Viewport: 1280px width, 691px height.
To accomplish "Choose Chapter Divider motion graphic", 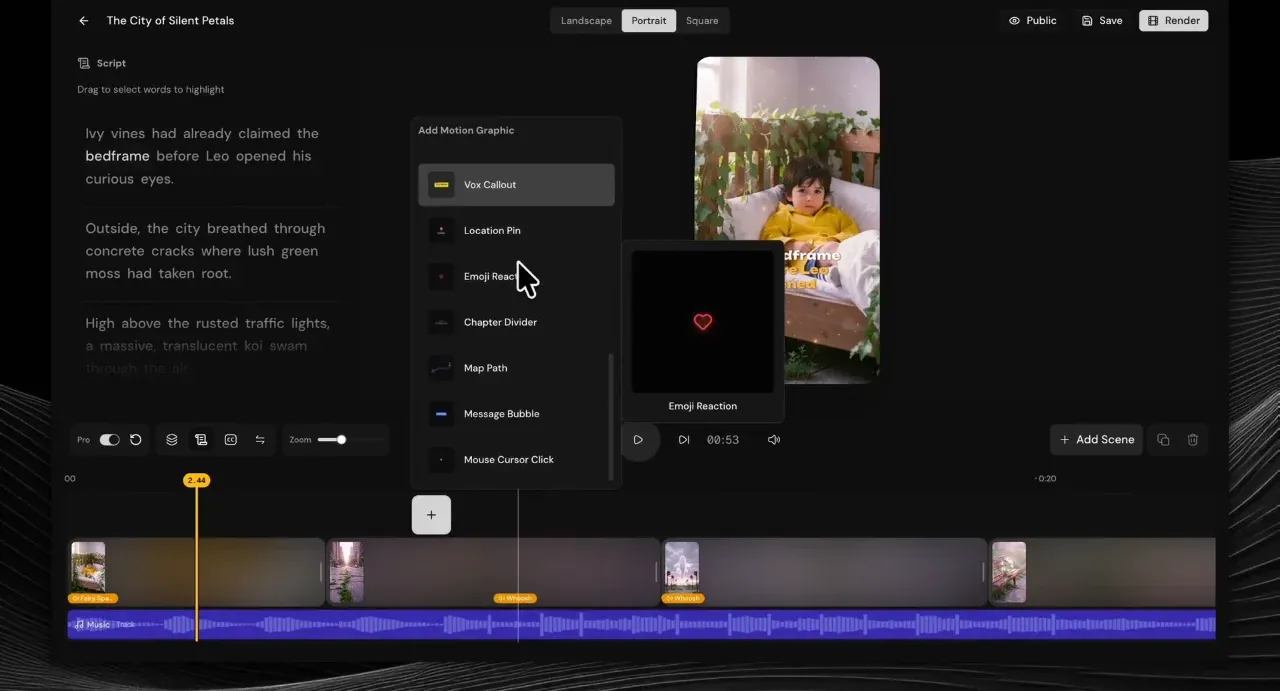I will tap(516, 322).
